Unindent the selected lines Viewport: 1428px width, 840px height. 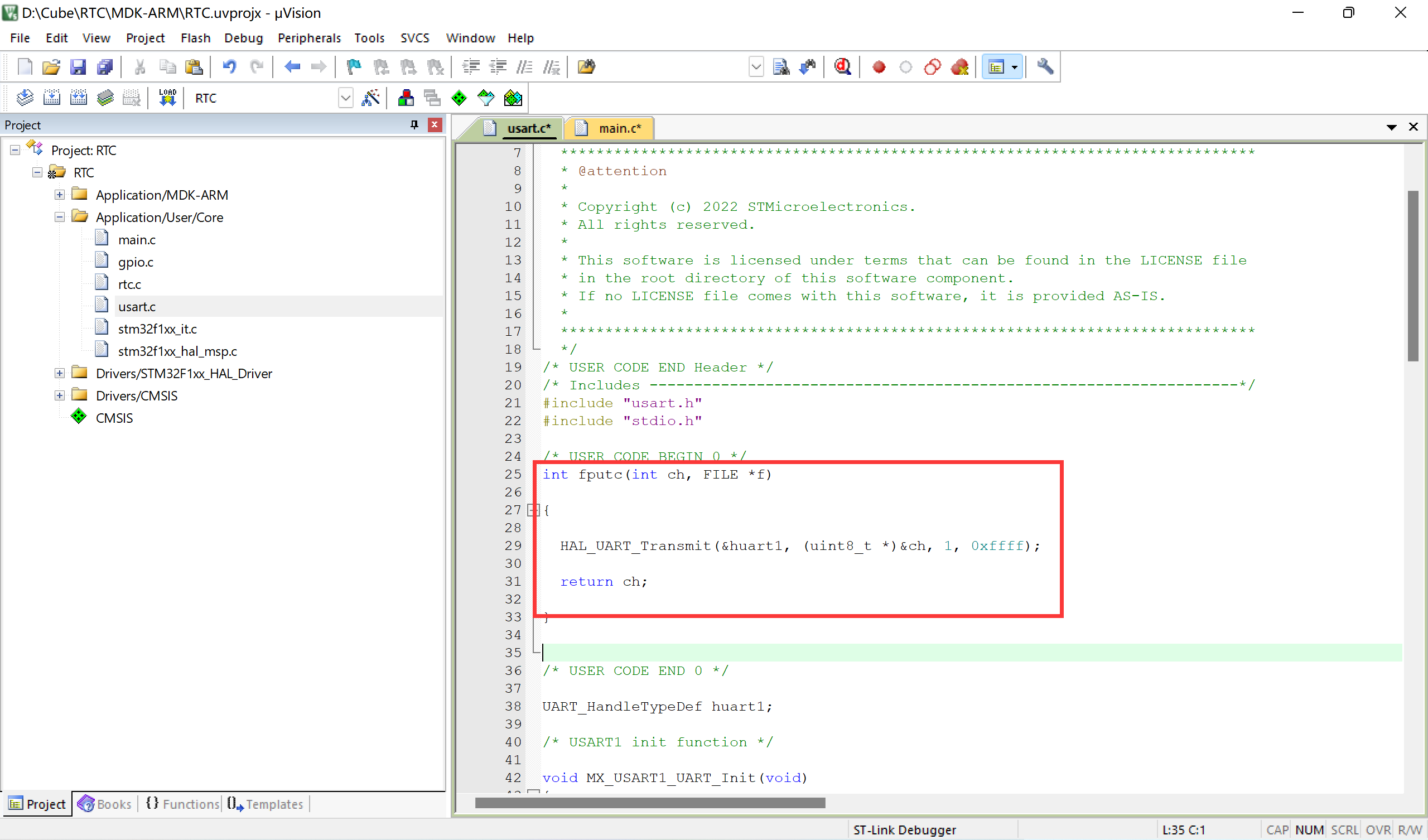pyautogui.click(x=498, y=67)
